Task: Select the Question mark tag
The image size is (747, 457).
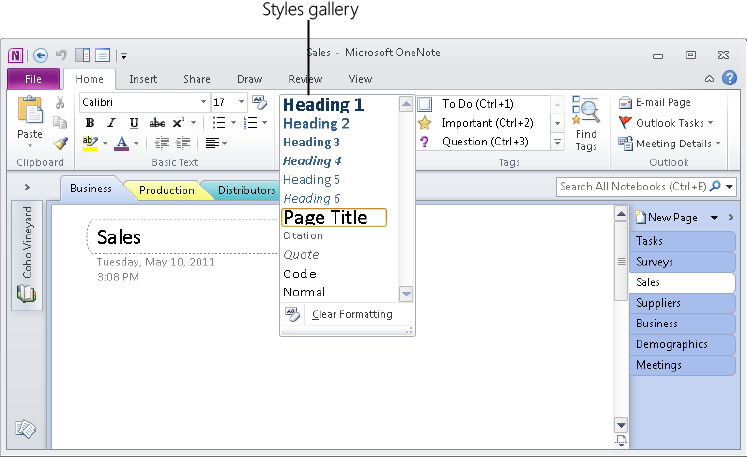Action: click(x=424, y=142)
